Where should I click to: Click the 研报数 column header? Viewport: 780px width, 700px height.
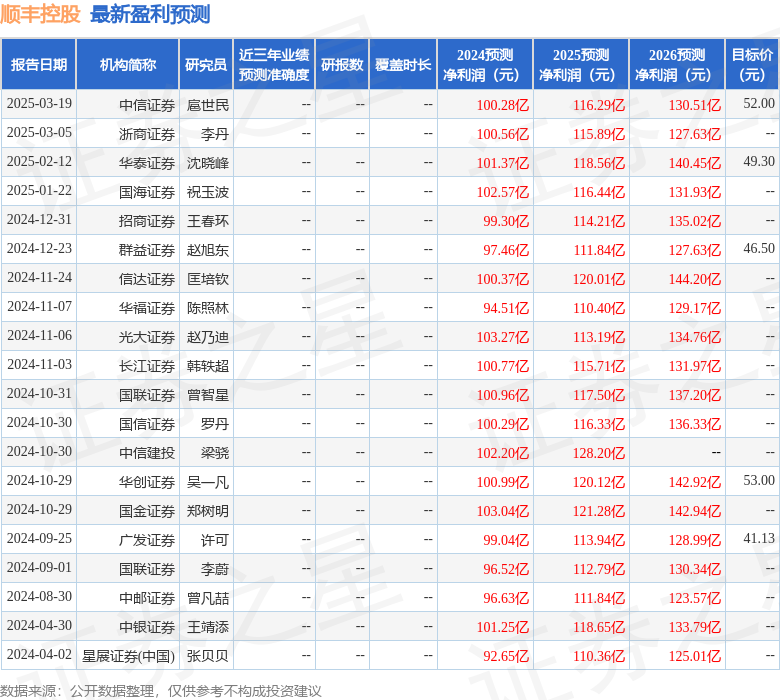tap(342, 65)
